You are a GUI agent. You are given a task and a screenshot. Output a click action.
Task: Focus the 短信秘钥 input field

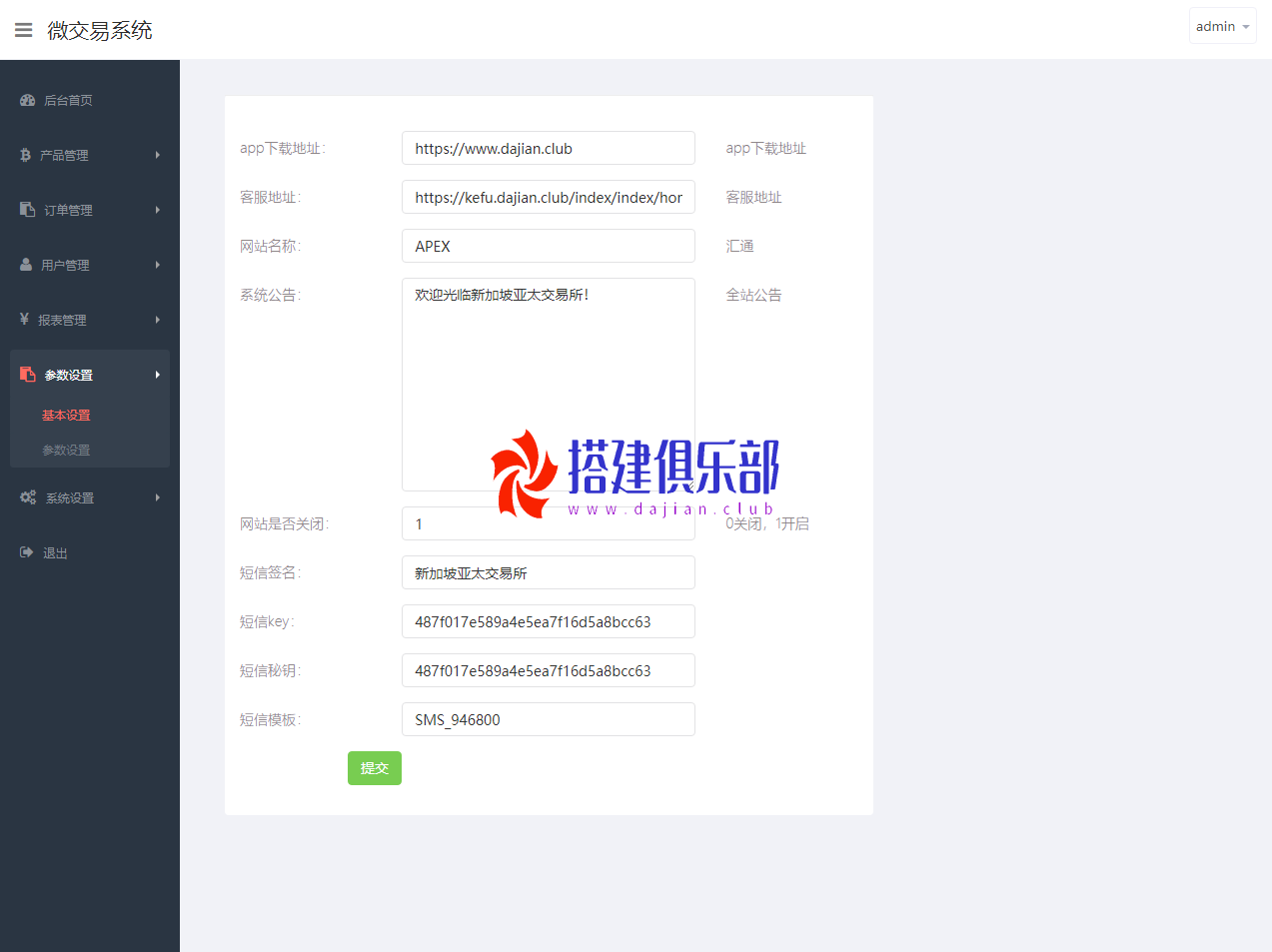(549, 670)
